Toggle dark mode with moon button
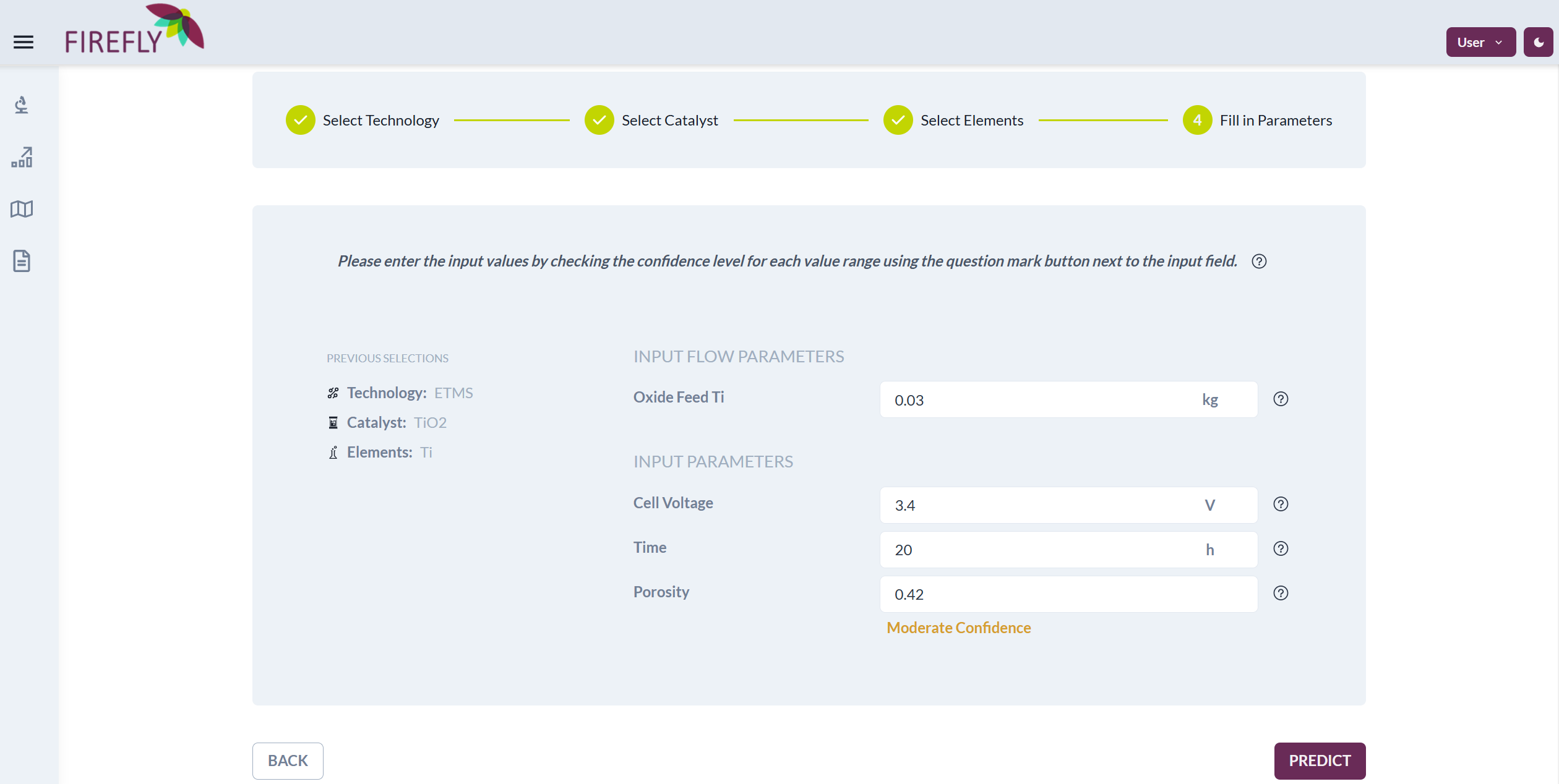Viewport: 1559px width, 784px height. [1538, 42]
